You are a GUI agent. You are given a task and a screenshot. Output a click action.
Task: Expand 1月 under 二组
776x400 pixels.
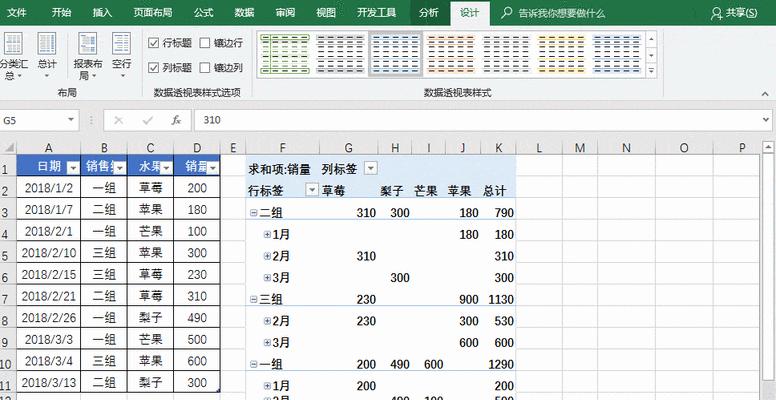(x=267, y=235)
